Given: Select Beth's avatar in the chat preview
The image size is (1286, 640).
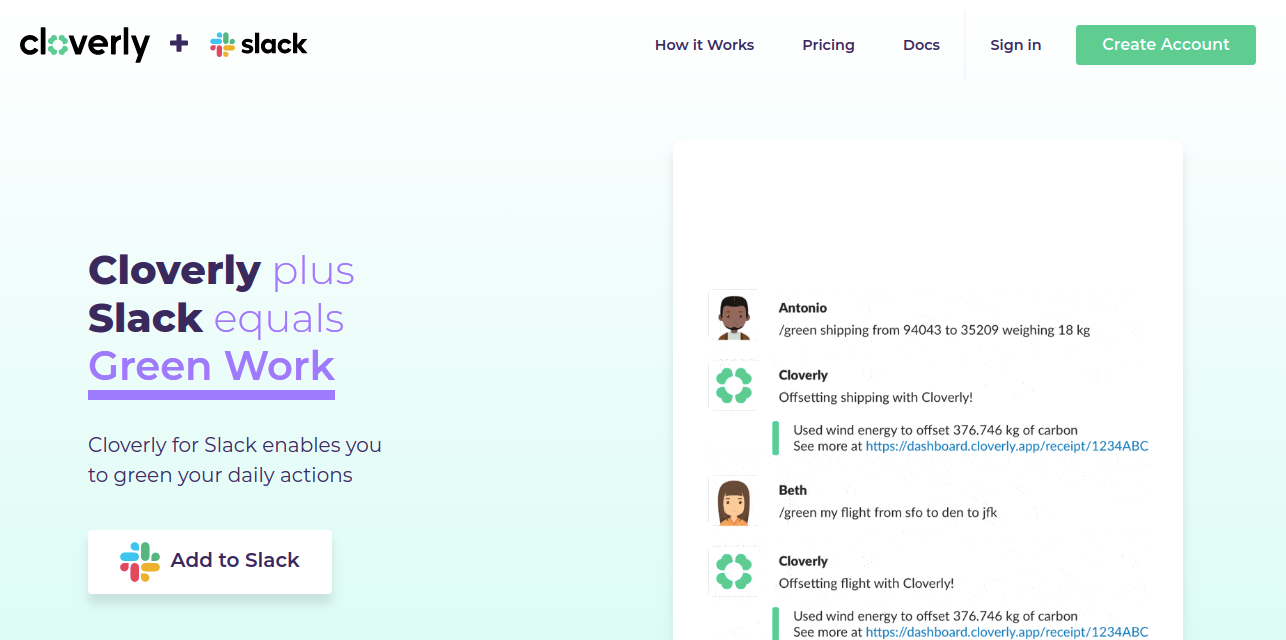Looking at the screenshot, I should (734, 502).
